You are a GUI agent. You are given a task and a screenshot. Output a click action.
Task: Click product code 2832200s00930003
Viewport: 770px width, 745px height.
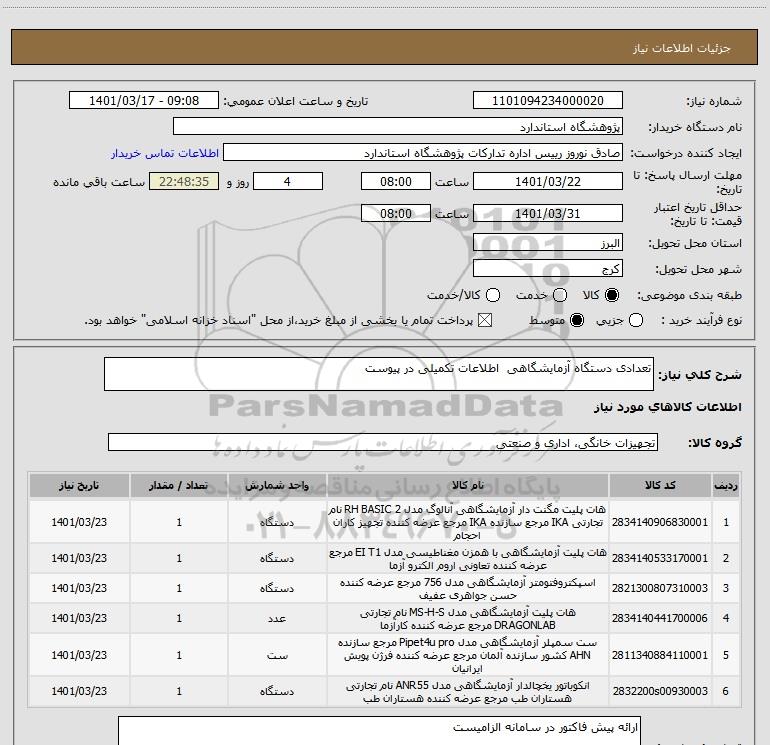point(660,691)
